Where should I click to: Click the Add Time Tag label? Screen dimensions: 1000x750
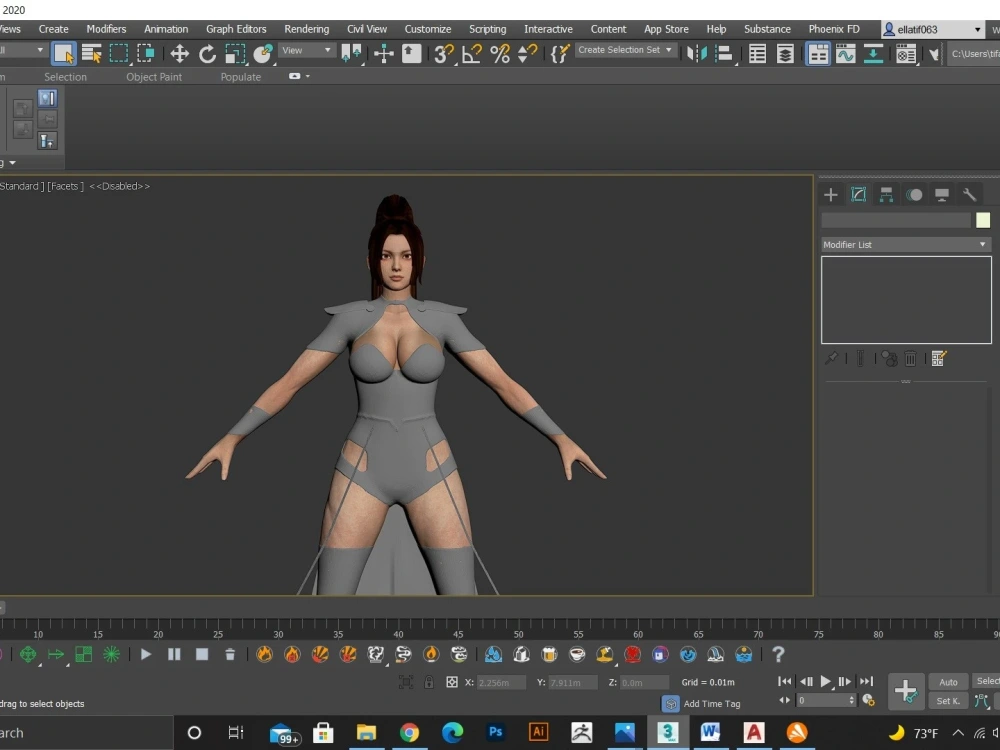pos(712,703)
